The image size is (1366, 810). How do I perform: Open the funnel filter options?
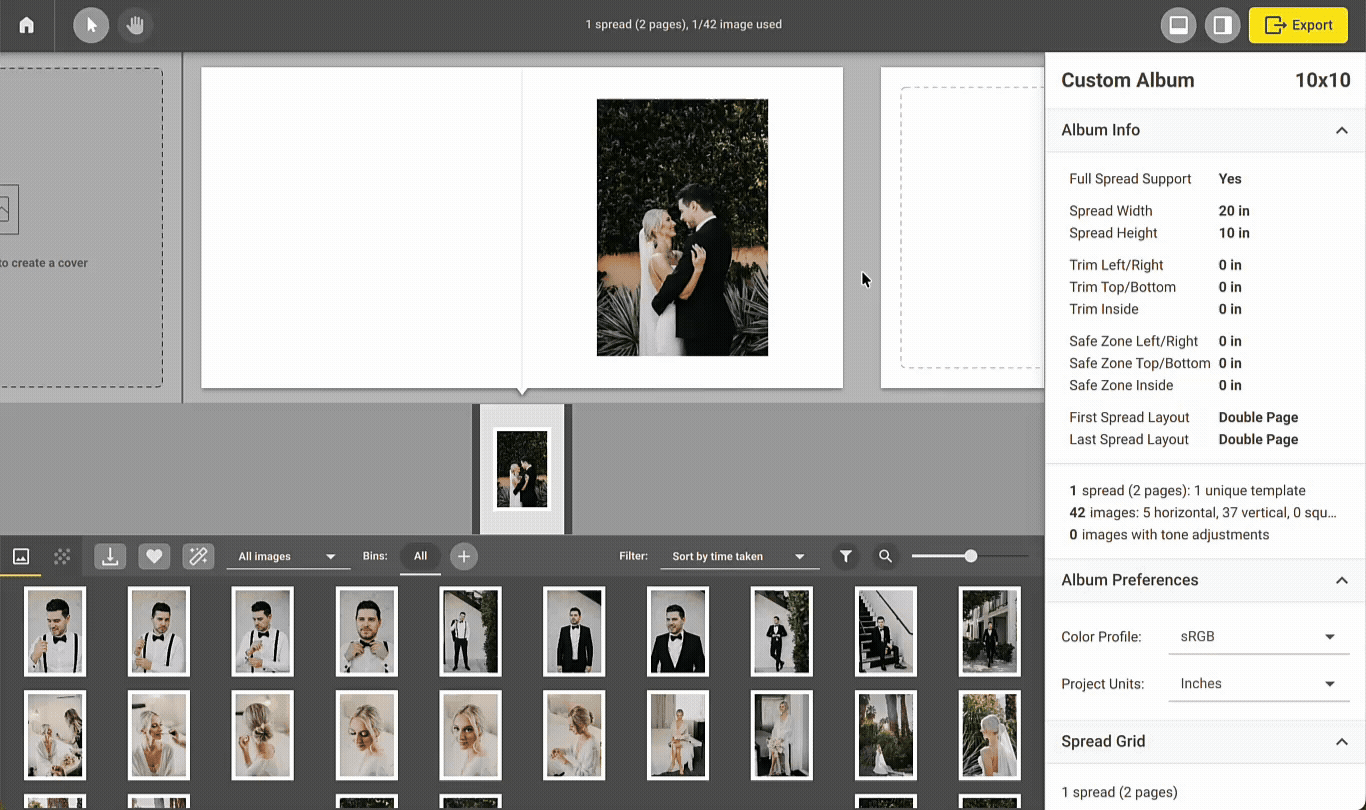tap(846, 557)
